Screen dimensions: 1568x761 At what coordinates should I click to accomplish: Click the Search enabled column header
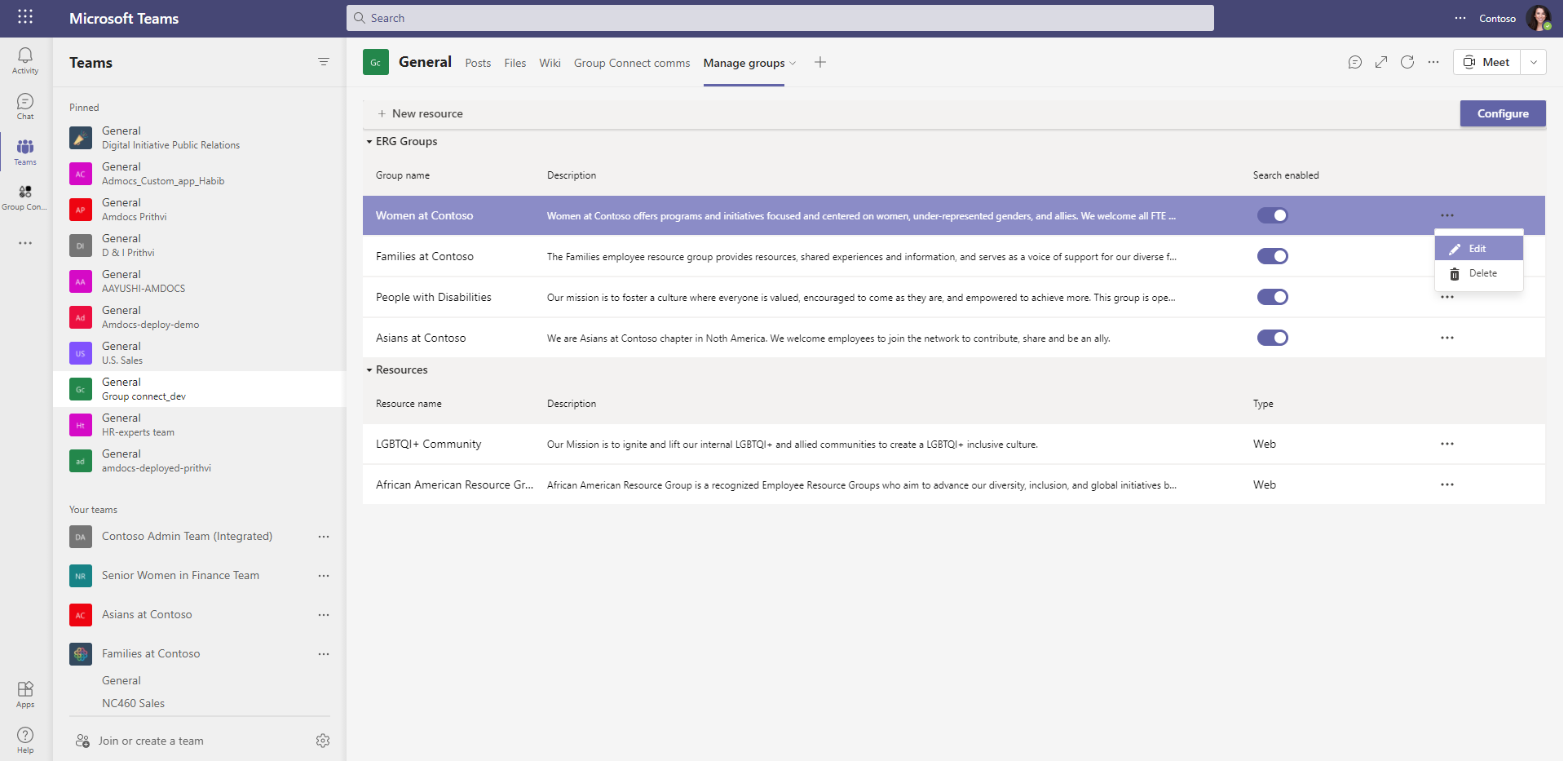[x=1286, y=175]
